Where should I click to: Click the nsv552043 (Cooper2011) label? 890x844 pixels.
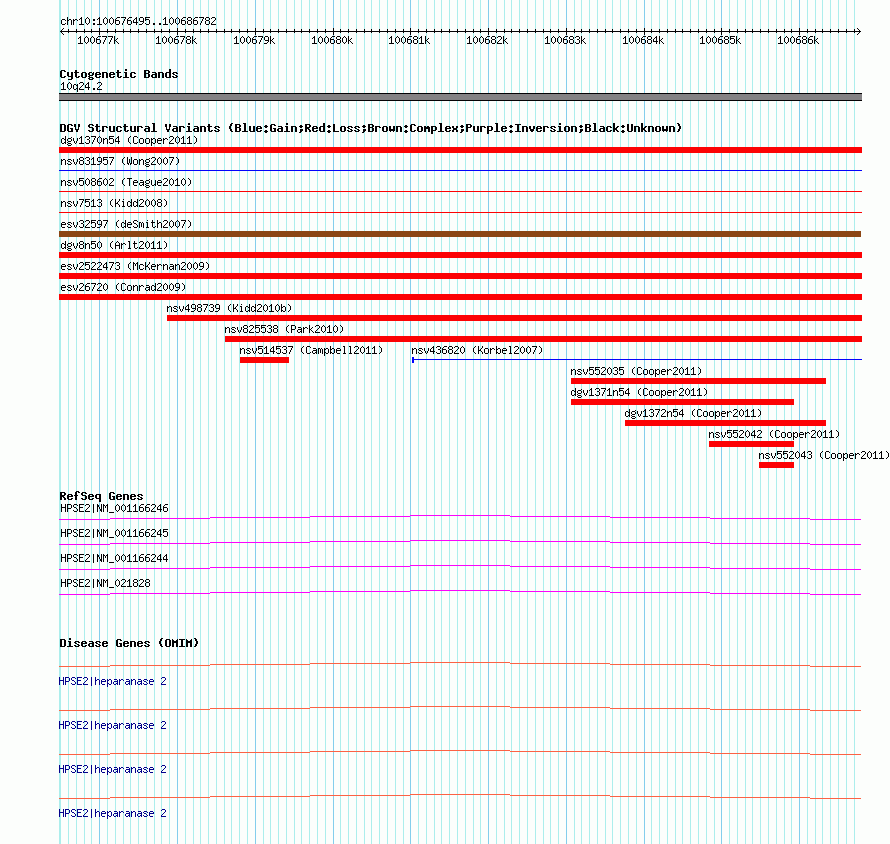coord(824,455)
